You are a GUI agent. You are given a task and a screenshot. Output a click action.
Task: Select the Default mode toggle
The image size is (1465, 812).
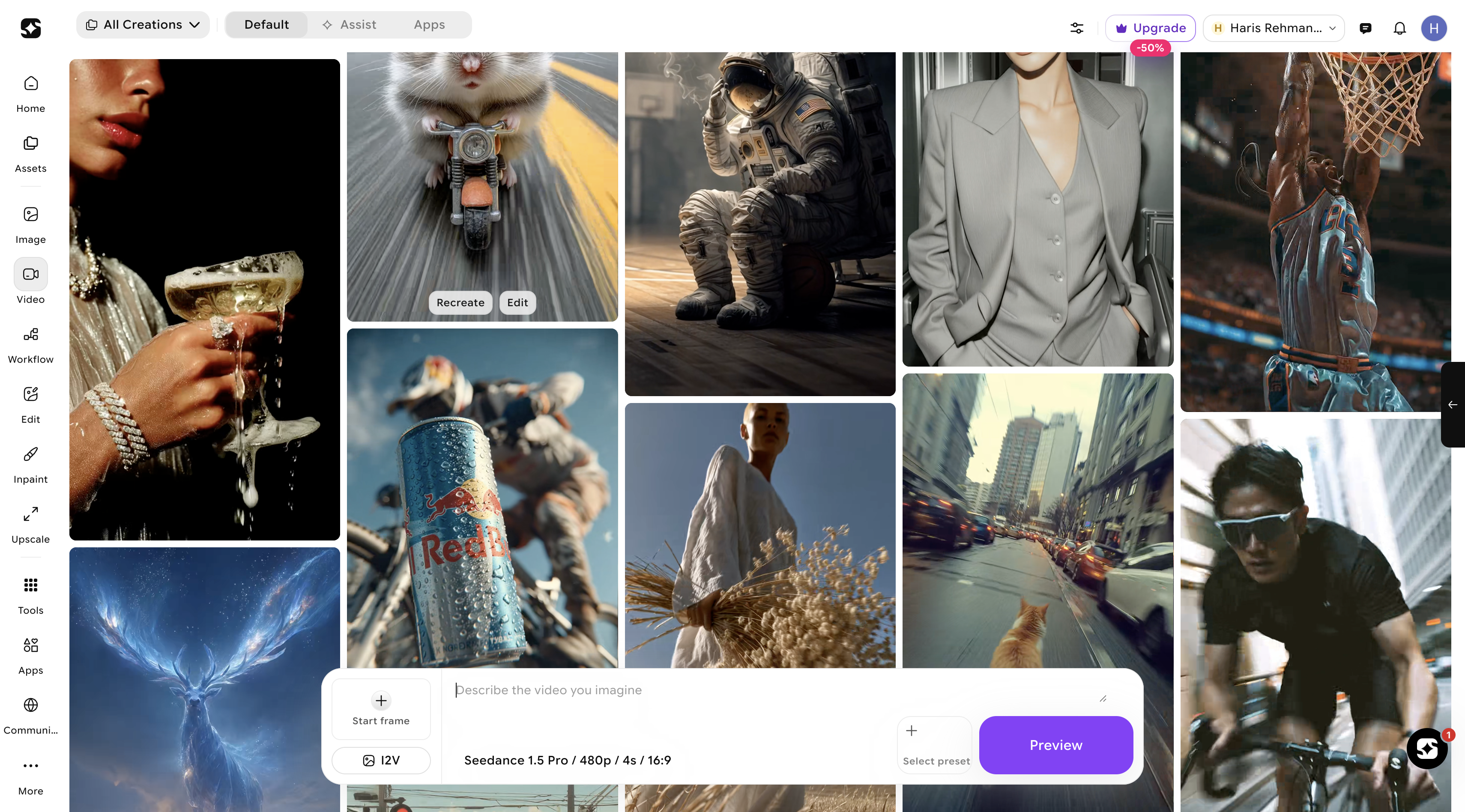266,25
